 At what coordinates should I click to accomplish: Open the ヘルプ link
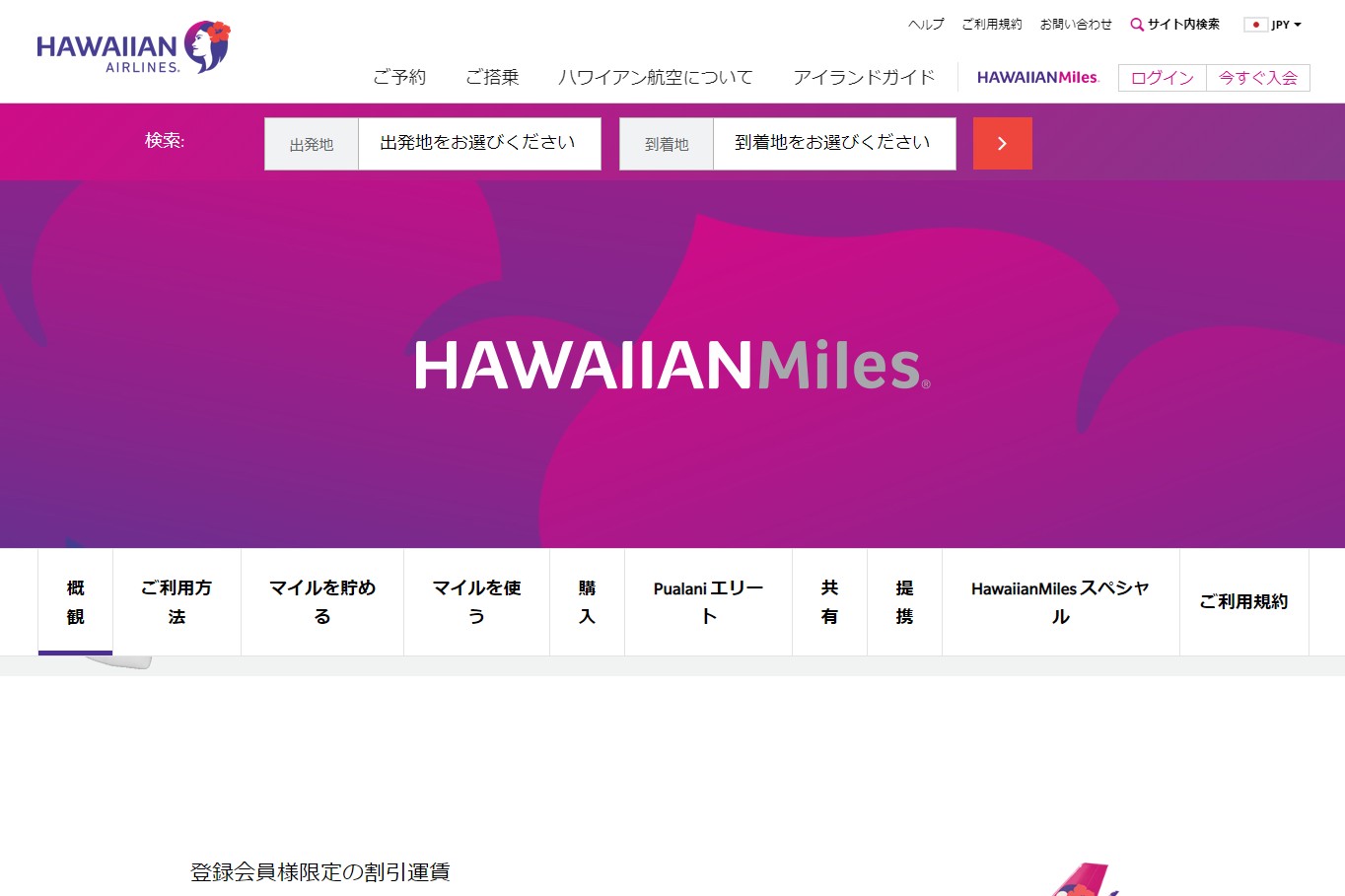point(926,25)
